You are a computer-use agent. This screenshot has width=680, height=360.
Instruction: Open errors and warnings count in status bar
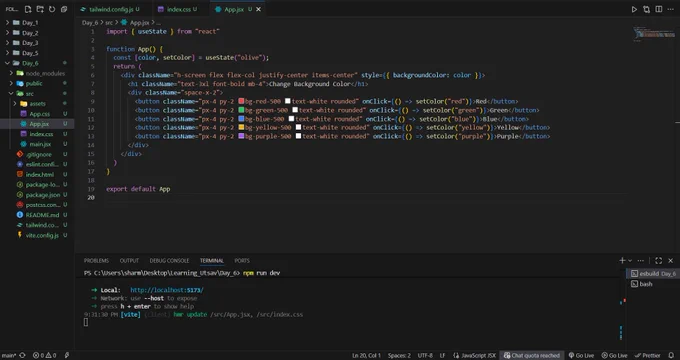(x=45, y=355)
